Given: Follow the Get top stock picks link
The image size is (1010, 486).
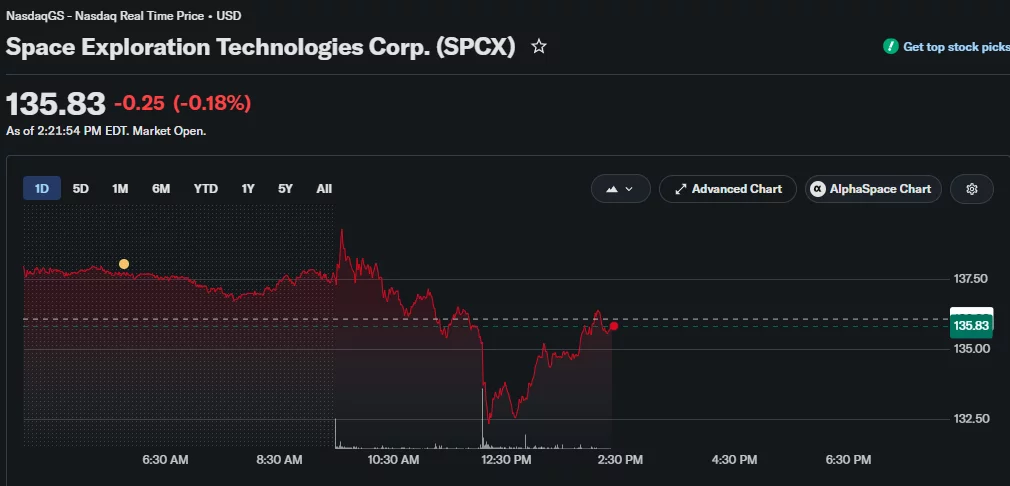Looking at the screenshot, I should click(957, 46).
